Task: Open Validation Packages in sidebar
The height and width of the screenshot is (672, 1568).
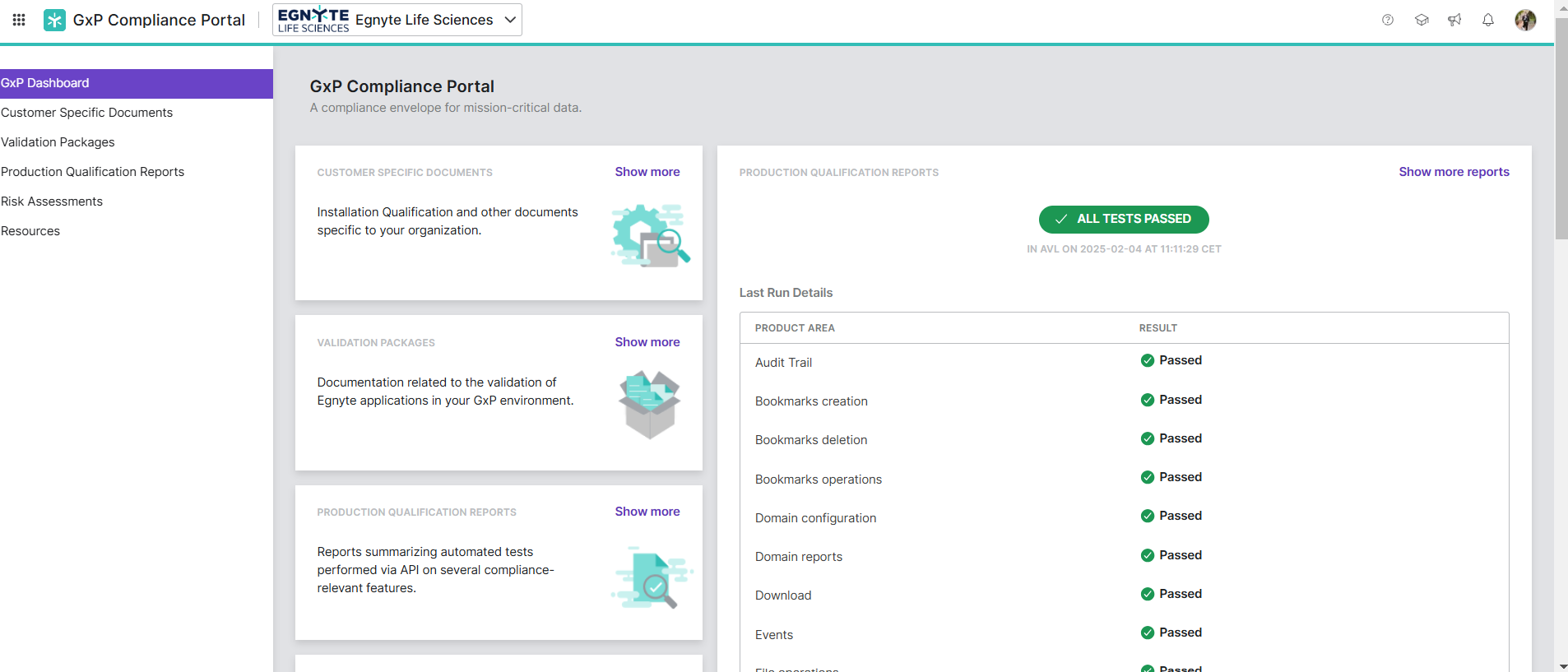Action: tap(58, 142)
